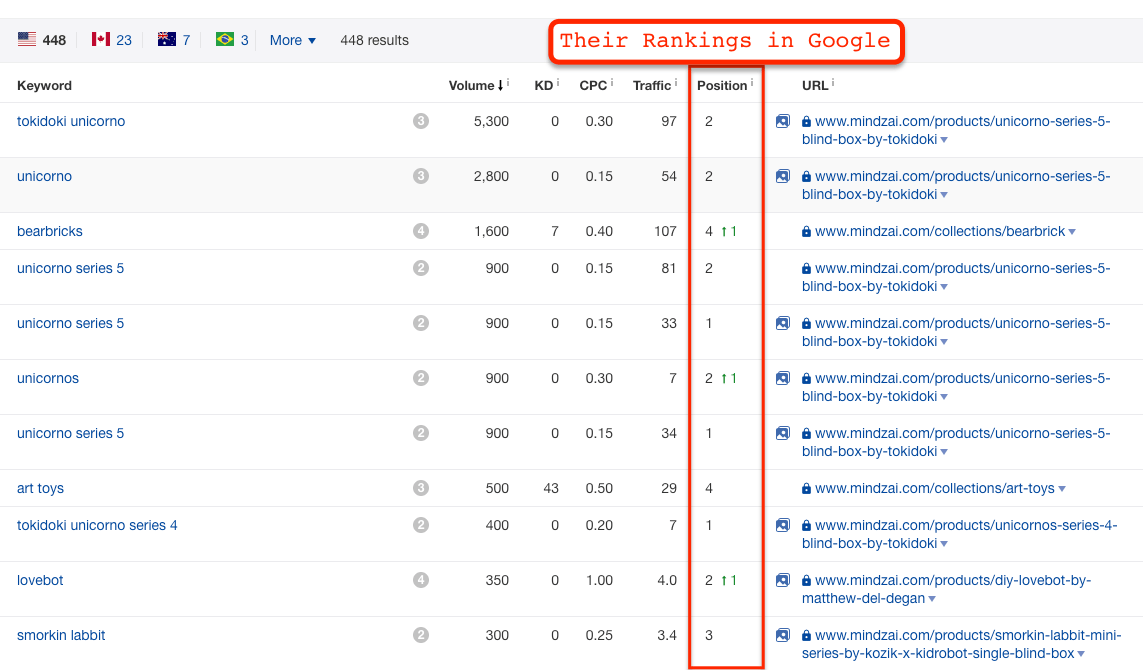This screenshot has height=670, width=1143.
Task: Click the info icon beside CPC
Action: point(612,82)
